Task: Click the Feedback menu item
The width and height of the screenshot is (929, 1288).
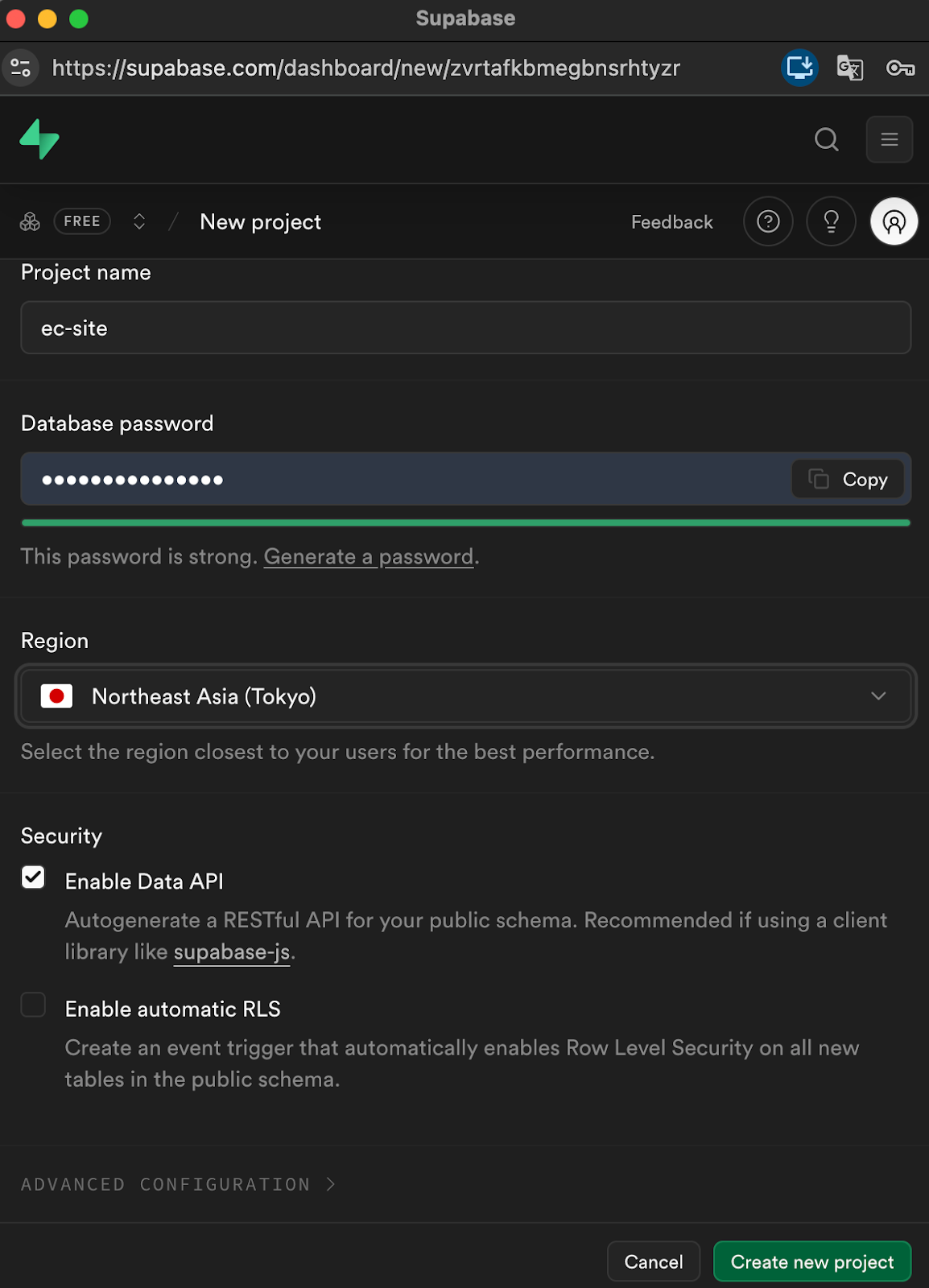Action: point(671,222)
